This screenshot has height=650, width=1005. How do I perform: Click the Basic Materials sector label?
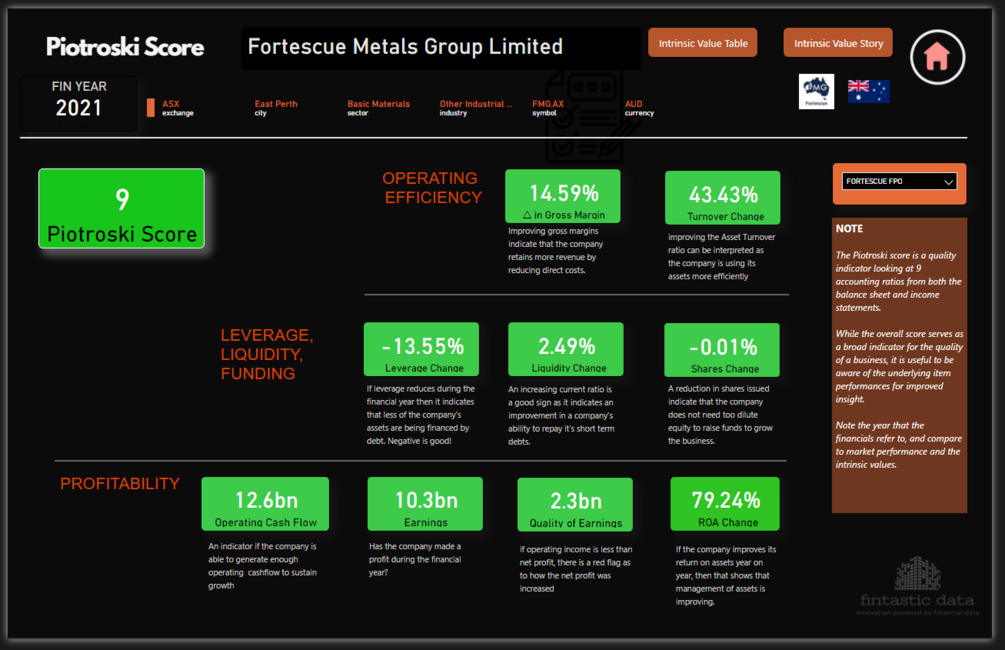click(378, 108)
